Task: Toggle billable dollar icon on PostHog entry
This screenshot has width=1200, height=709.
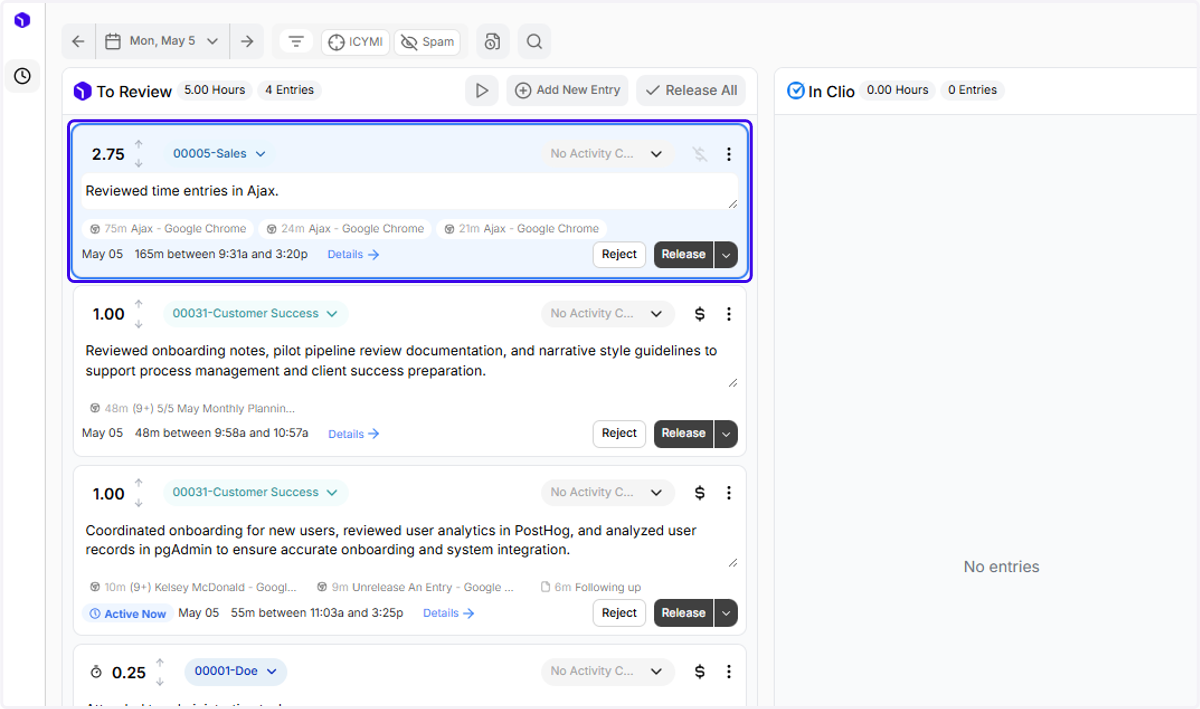Action: [700, 493]
